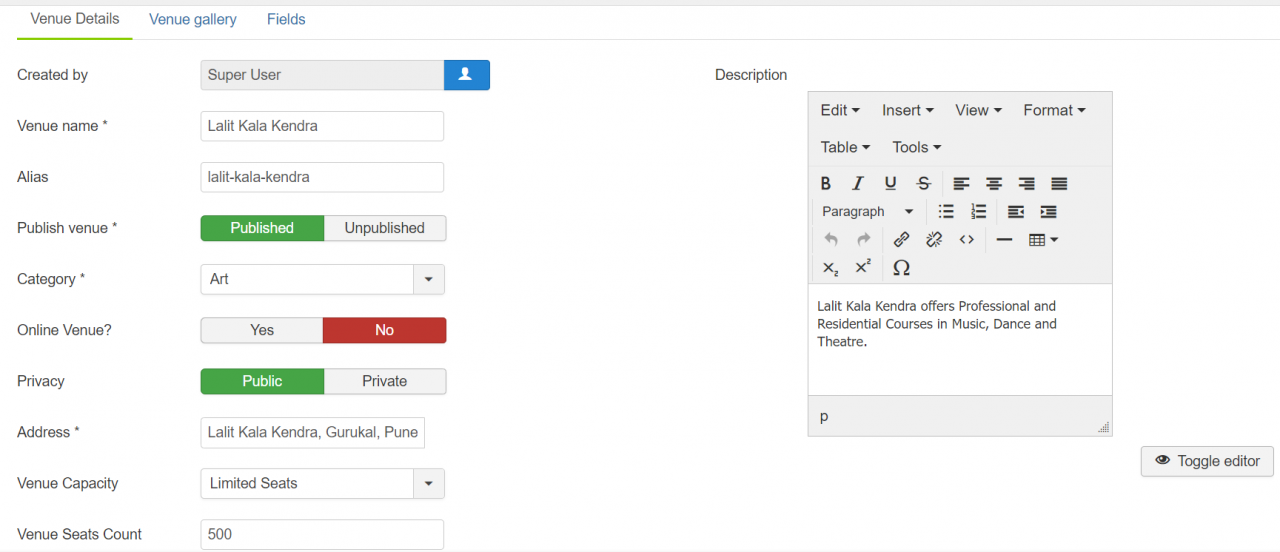
Task: Open source code view icon
Action: coord(966,240)
